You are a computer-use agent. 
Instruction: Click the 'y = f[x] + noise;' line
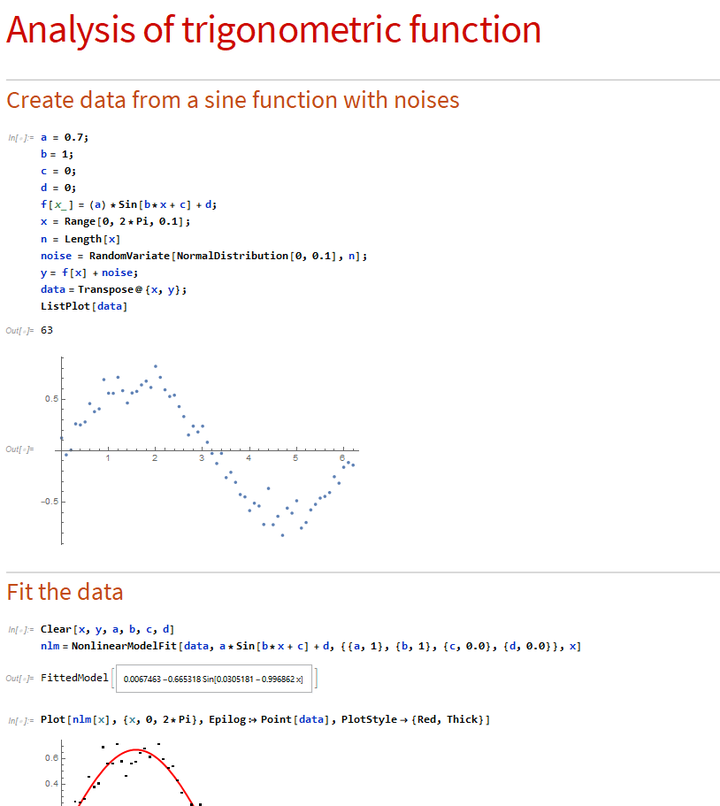(89, 273)
